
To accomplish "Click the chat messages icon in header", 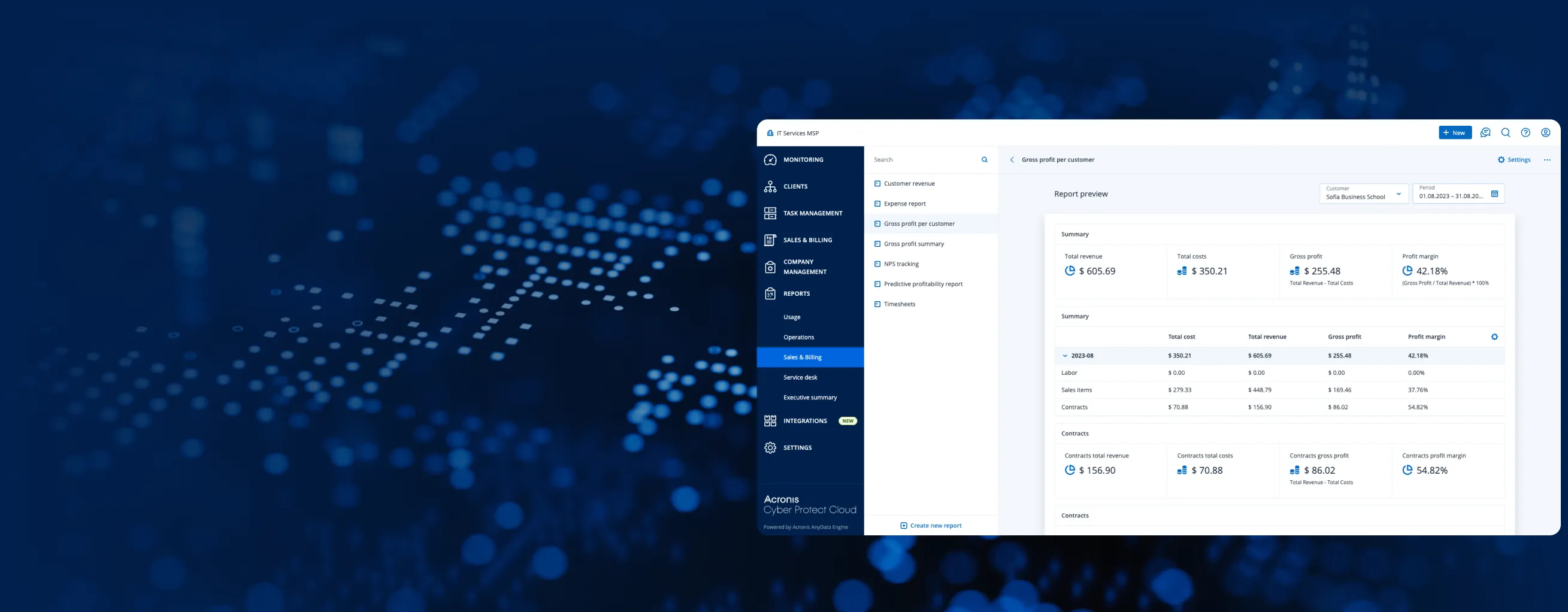I will (x=1485, y=132).
